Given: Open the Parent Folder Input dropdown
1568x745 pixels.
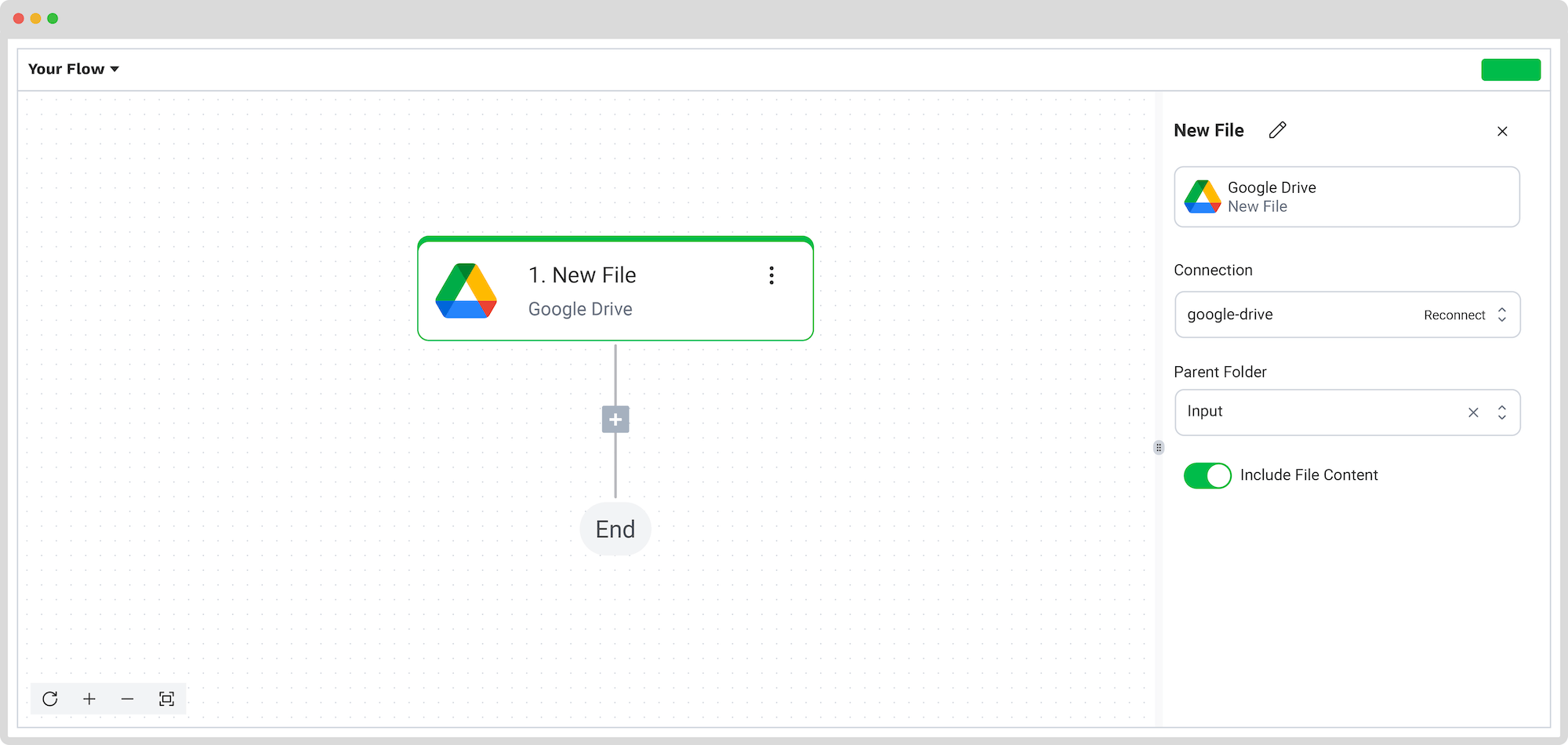Looking at the screenshot, I should (1347, 412).
